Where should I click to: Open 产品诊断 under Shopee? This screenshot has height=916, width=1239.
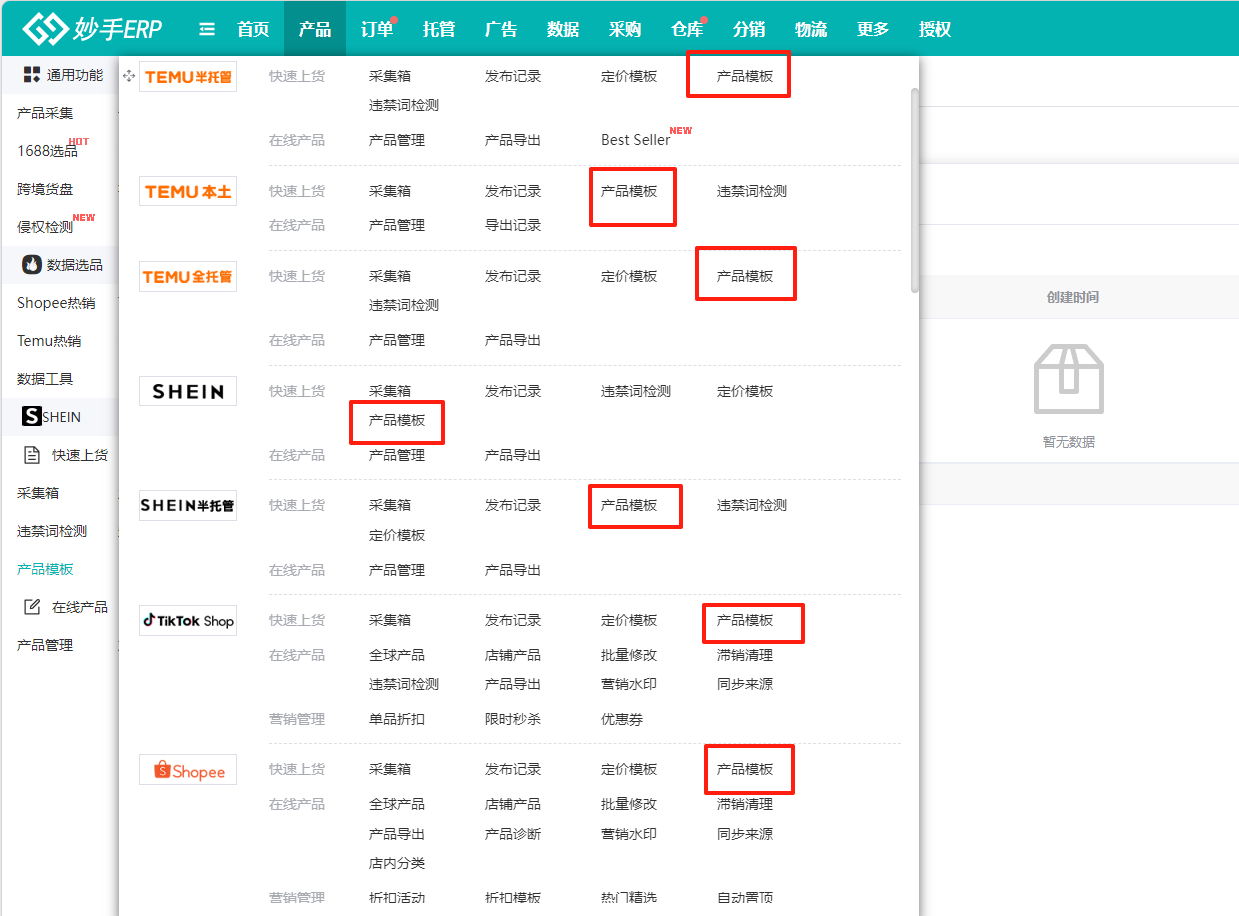512,834
